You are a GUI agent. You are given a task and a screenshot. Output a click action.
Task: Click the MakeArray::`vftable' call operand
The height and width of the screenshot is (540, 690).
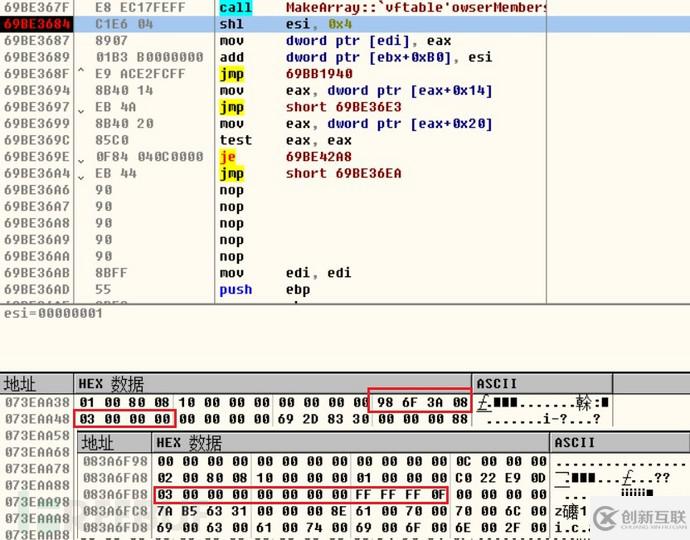(416, 7)
